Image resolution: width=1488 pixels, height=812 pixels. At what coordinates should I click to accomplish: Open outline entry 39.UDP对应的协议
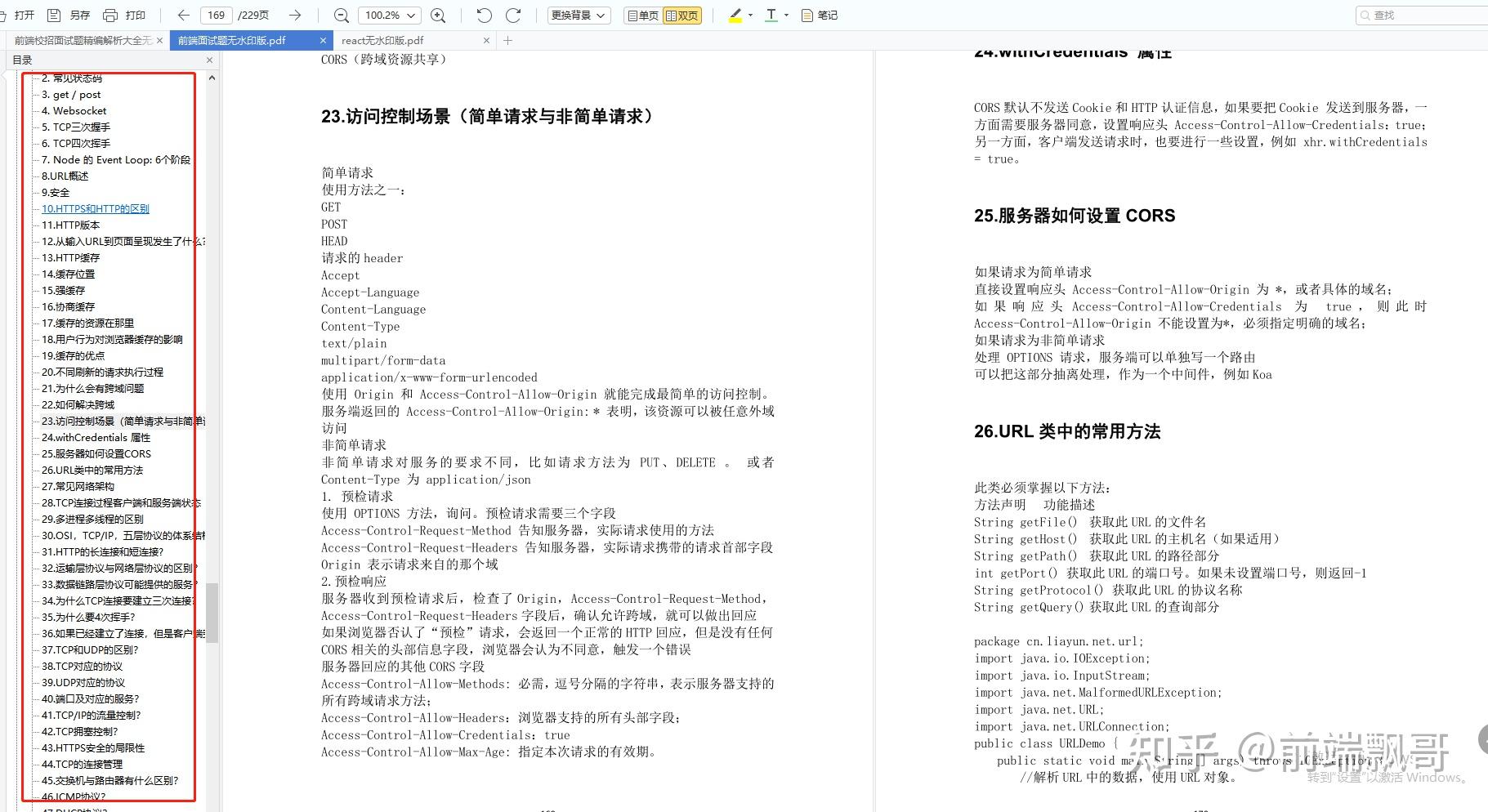point(83,683)
